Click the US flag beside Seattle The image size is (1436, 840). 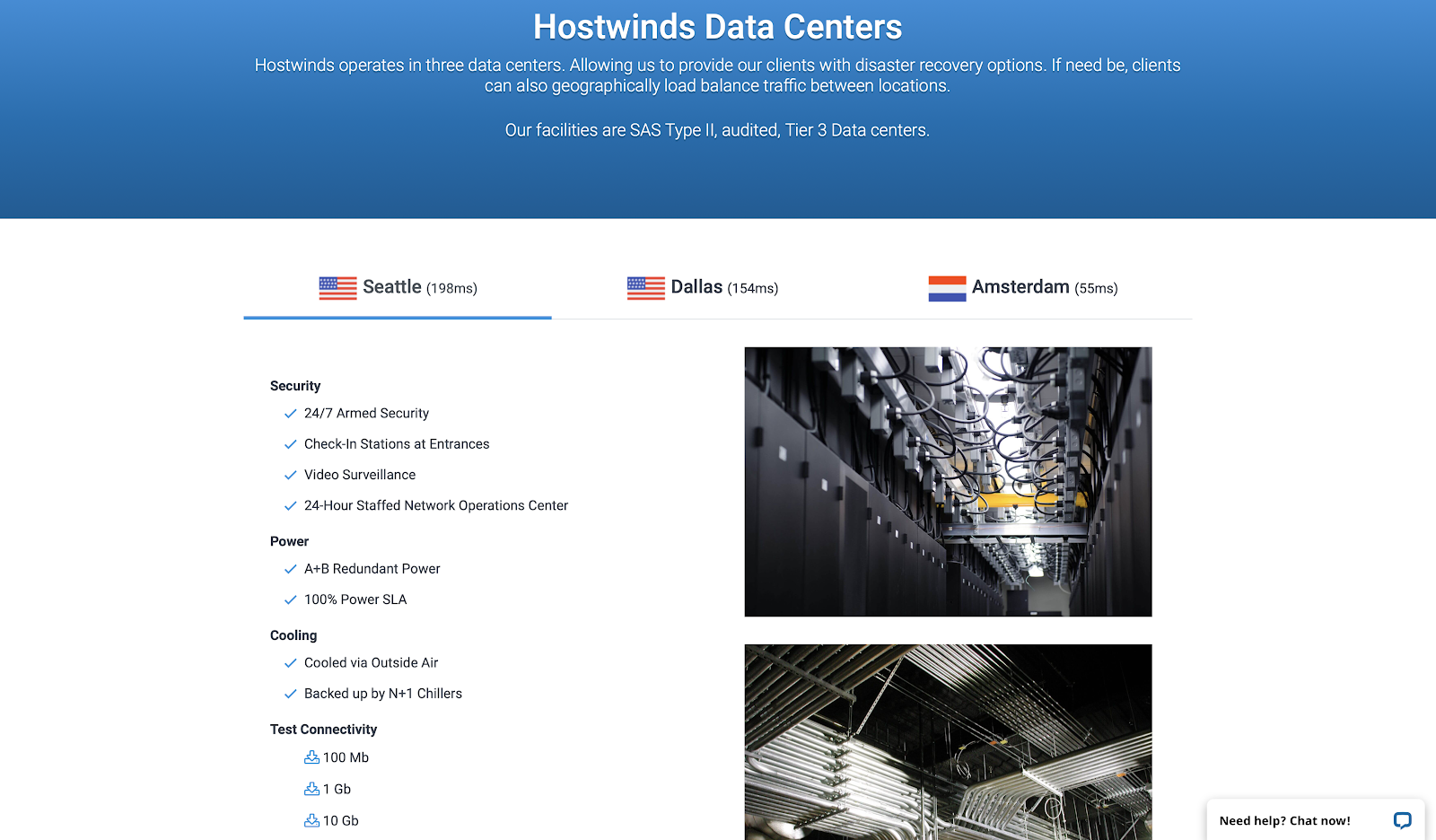(337, 288)
